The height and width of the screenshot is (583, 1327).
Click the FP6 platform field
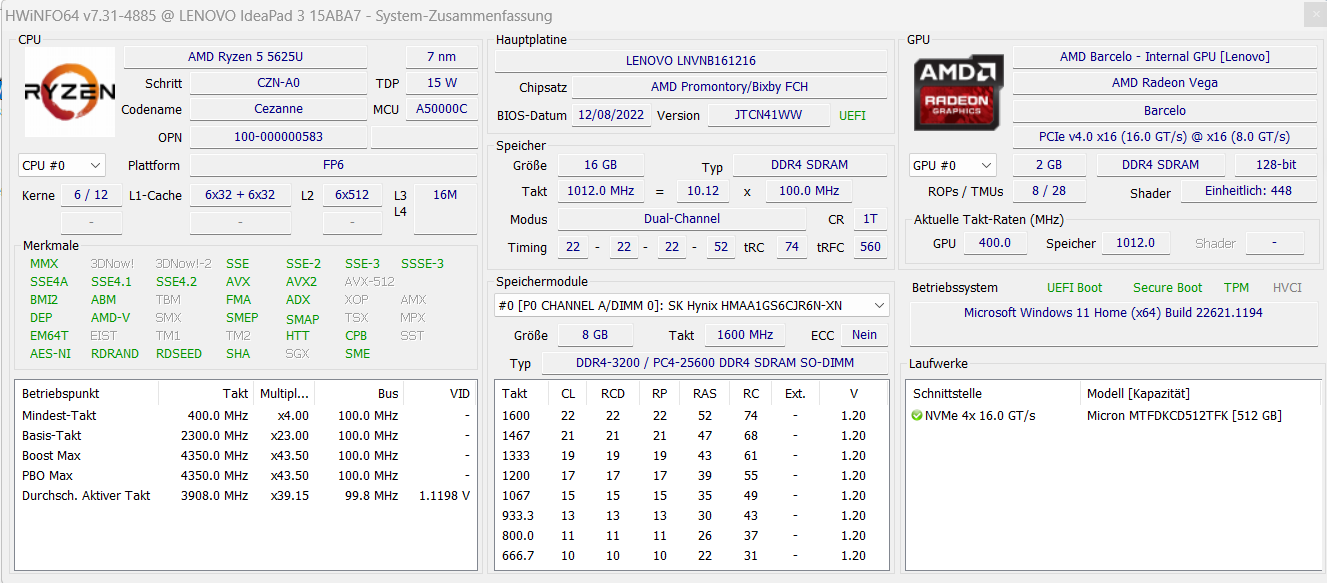pyautogui.click(x=333, y=165)
